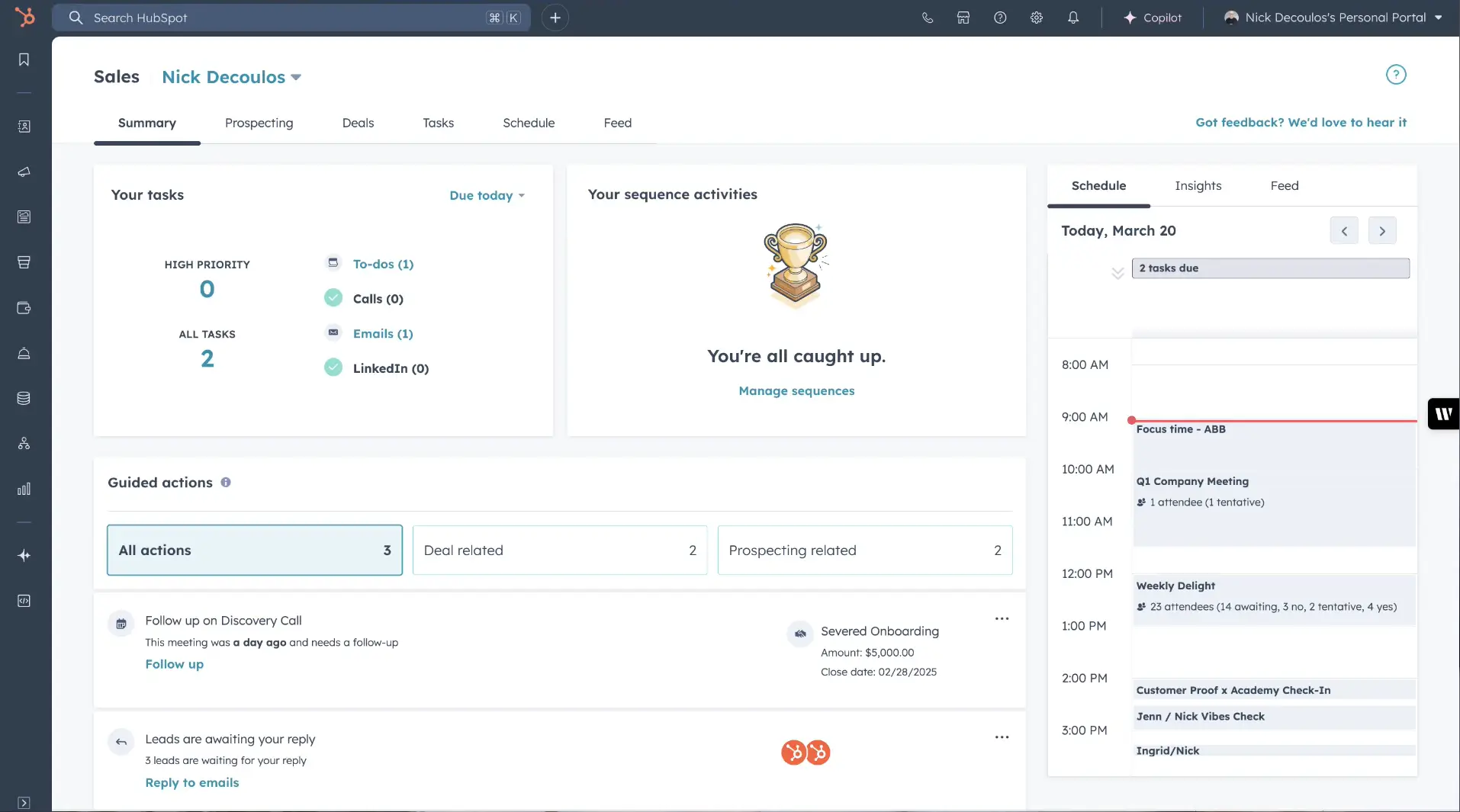The width and height of the screenshot is (1460, 812).
Task: Open the Service bell-shaped sidebar icon
Action: tap(24, 353)
